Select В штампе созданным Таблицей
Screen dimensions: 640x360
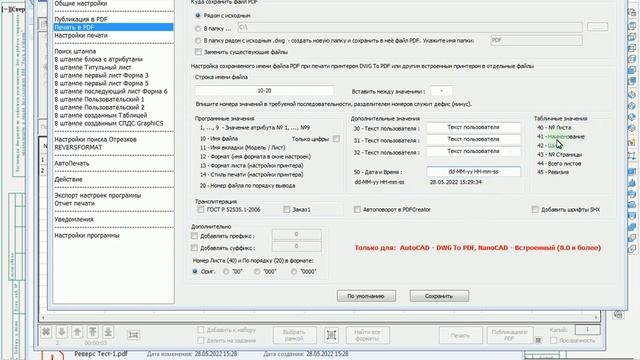click(100, 115)
